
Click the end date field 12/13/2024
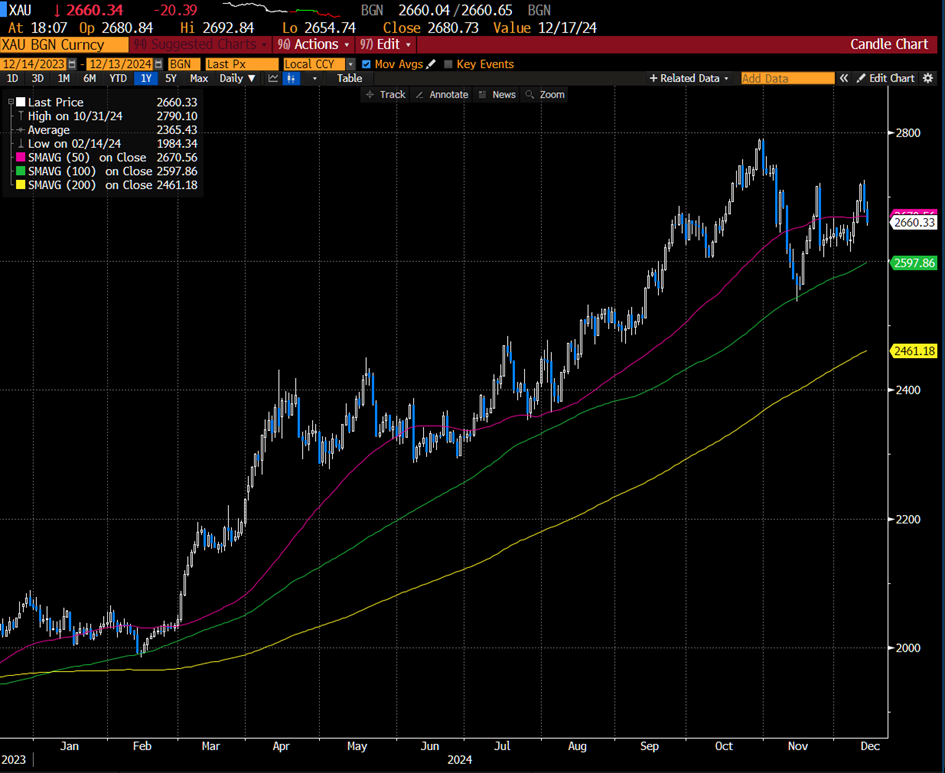click(120, 64)
